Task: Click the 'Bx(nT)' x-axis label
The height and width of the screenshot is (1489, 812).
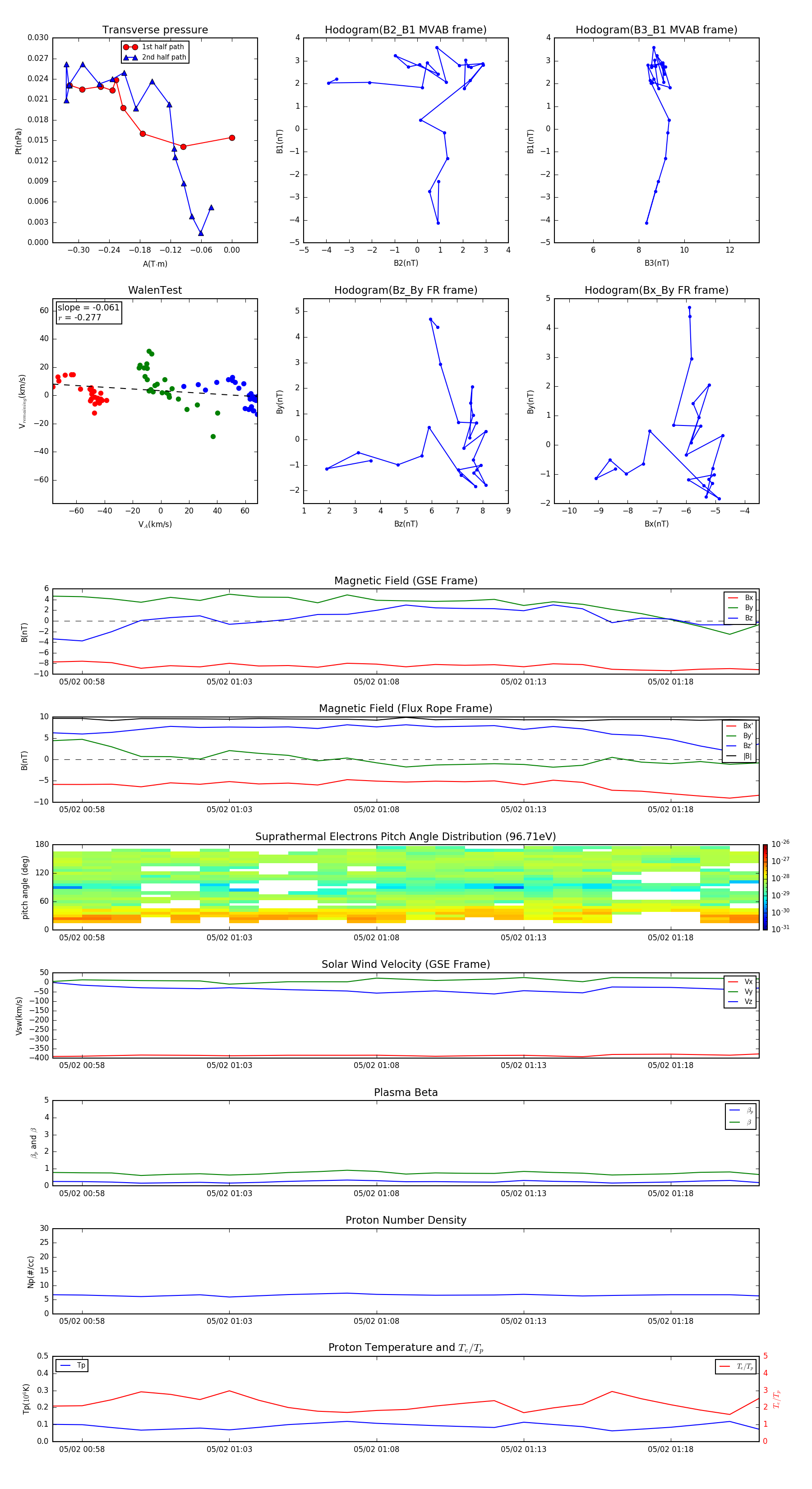Action: click(x=656, y=524)
